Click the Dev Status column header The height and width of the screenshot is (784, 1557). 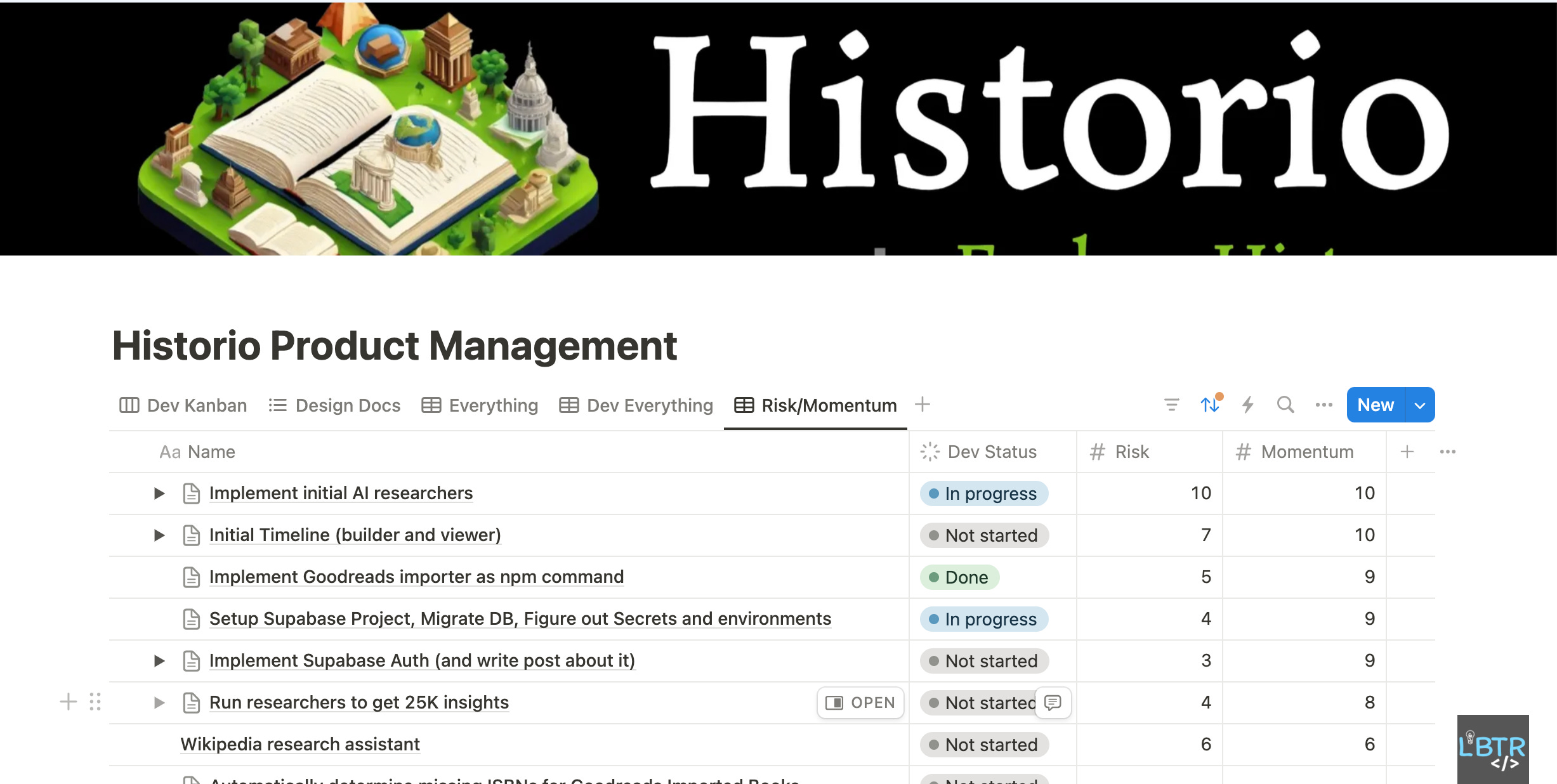pos(993,452)
